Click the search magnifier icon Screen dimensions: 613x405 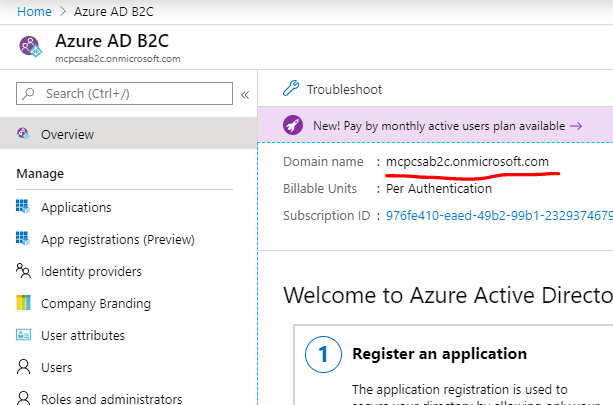pos(28,93)
